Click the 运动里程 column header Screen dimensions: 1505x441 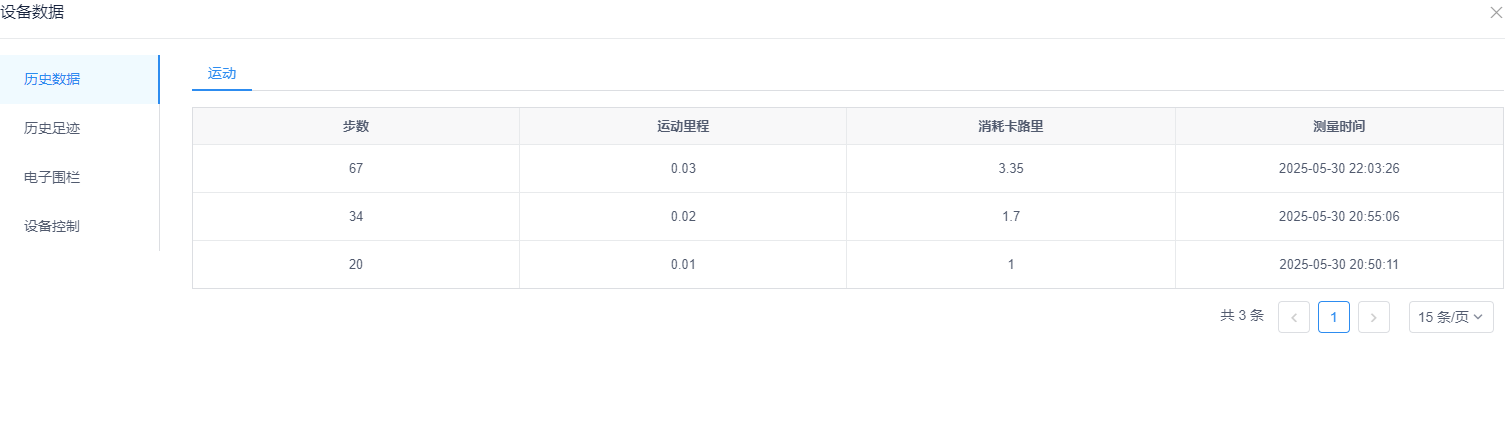coord(683,126)
